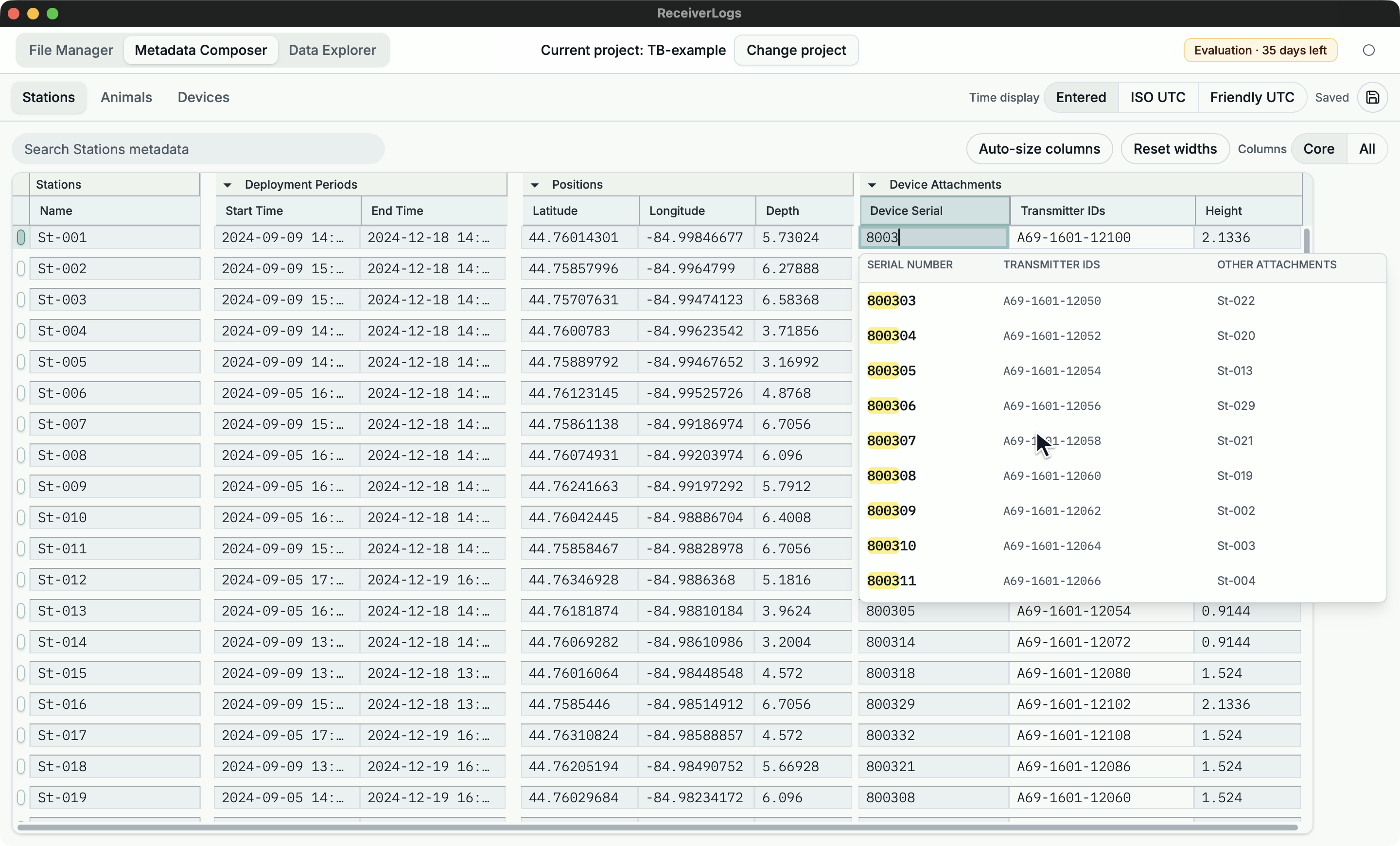Open the Data Explorer tab
Screen dimensions: 1400x846
pyautogui.click(x=332, y=50)
